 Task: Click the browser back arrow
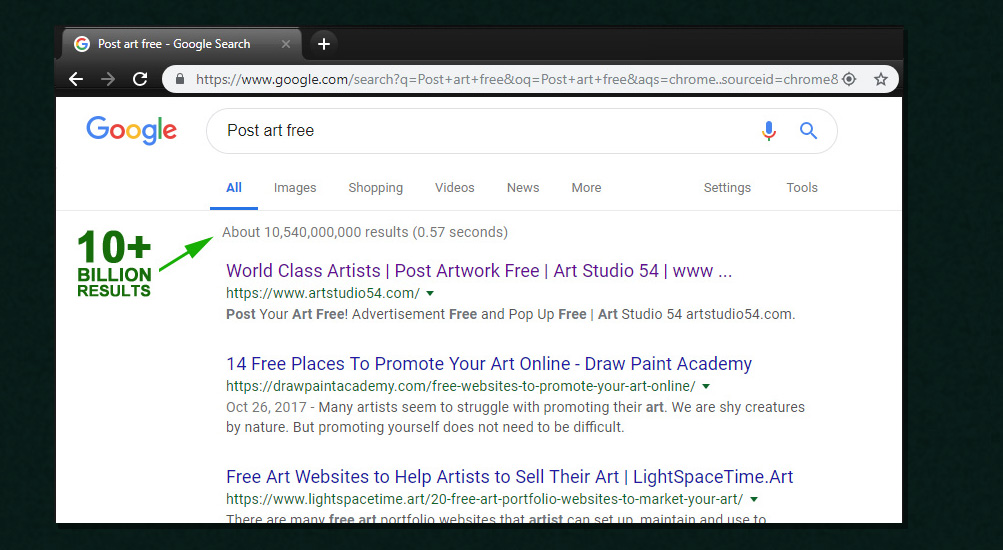coord(76,79)
